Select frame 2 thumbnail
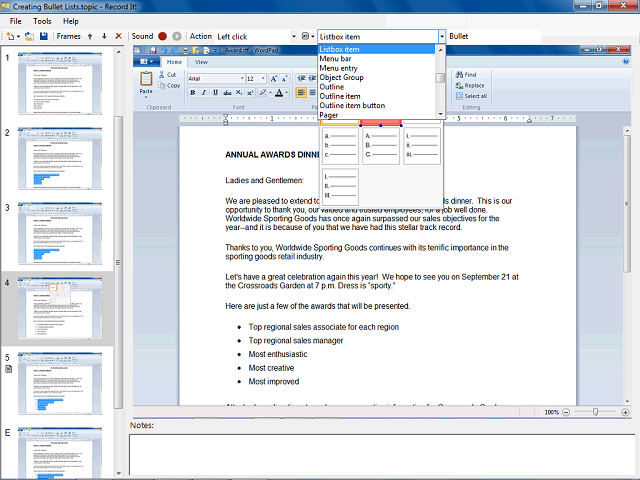 [60, 158]
